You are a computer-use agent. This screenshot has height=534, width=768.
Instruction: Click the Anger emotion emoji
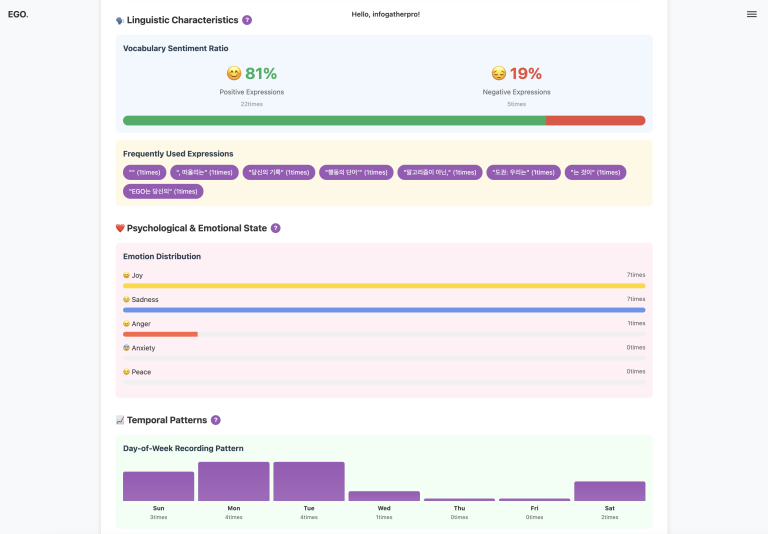(126, 324)
